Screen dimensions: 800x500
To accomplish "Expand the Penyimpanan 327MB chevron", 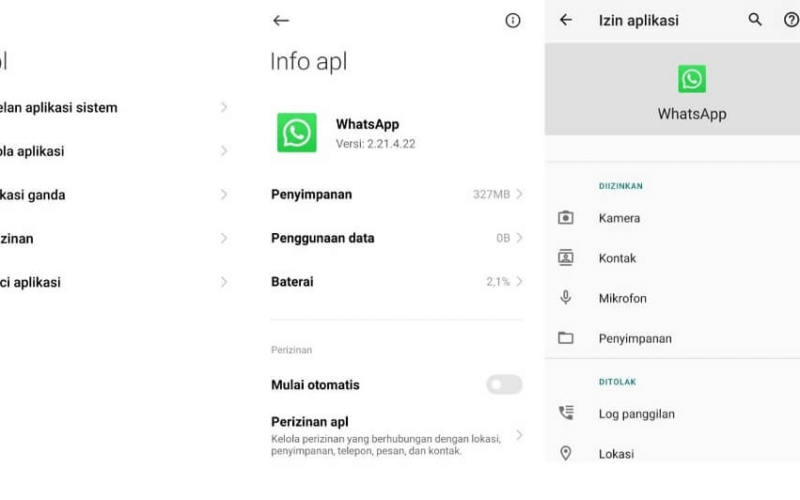I will [519, 194].
